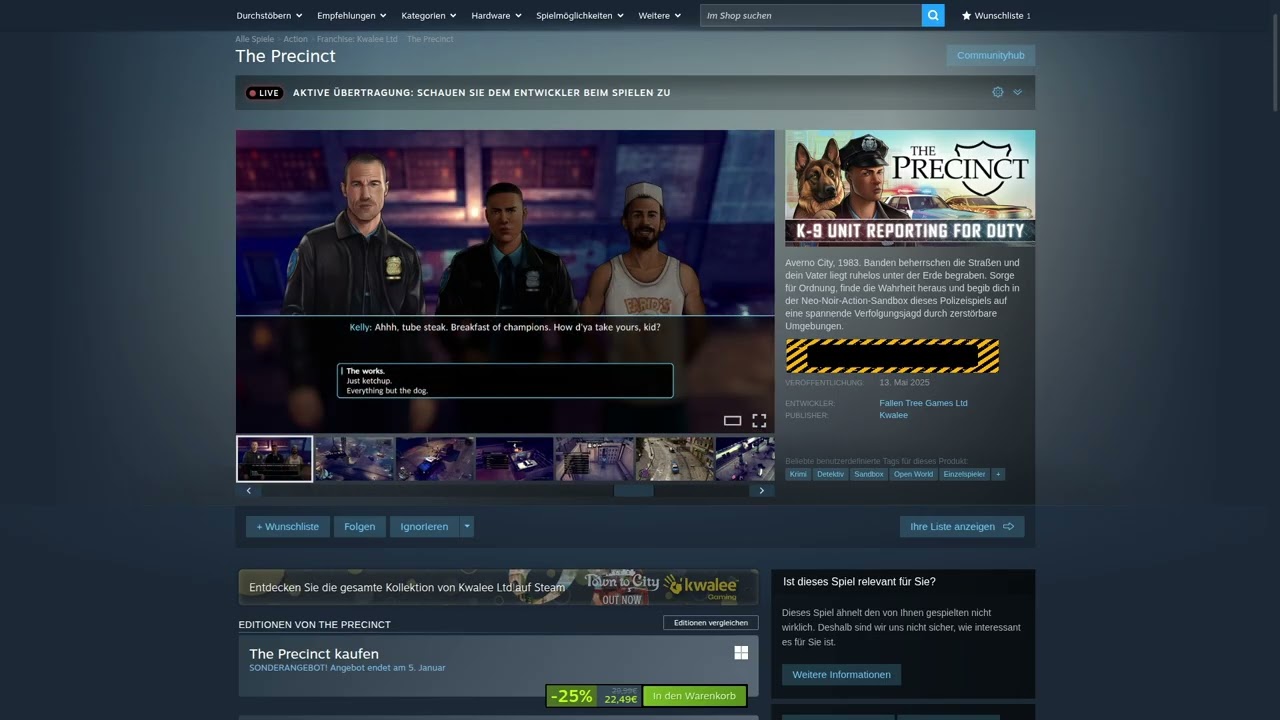Focus the Im Shop suchen search field
1280x720 pixels.
pyautogui.click(x=811, y=15)
